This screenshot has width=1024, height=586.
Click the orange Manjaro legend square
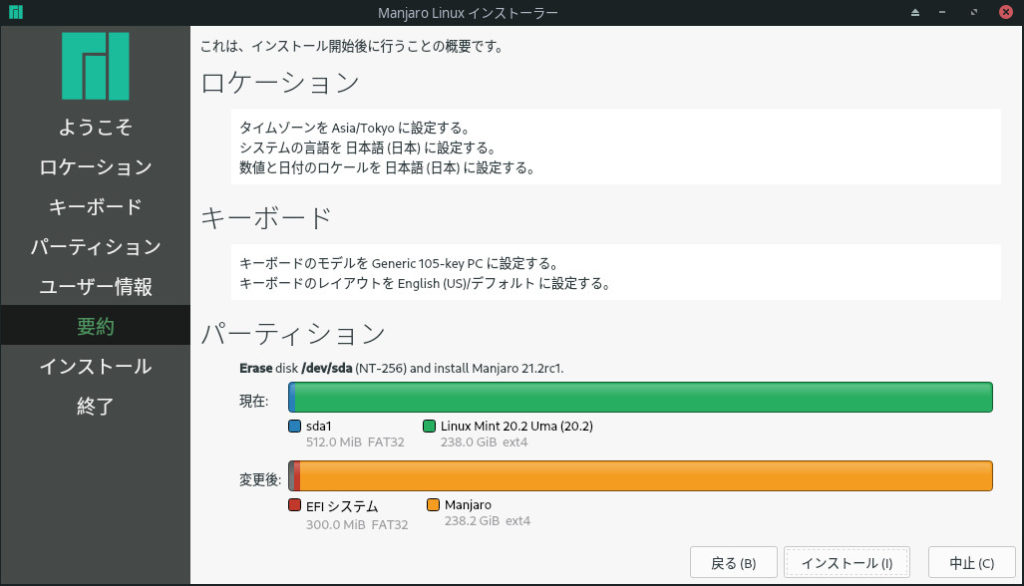433,505
